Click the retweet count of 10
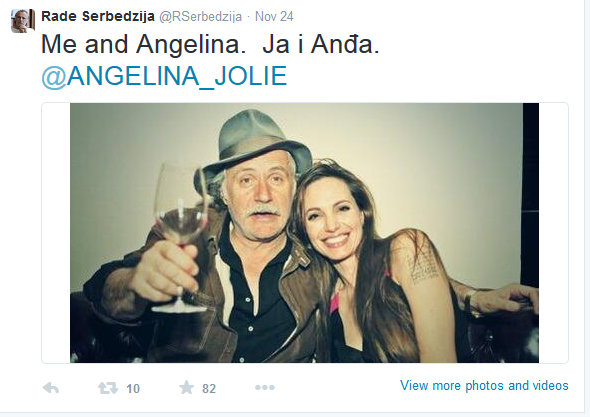The image size is (590, 417). tap(133, 388)
